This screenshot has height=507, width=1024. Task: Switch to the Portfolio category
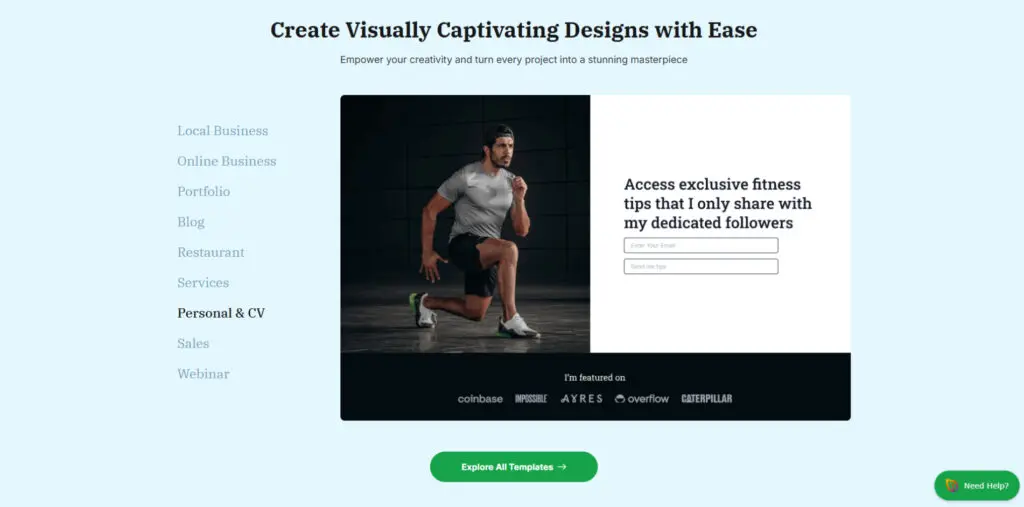[x=204, y=191]
